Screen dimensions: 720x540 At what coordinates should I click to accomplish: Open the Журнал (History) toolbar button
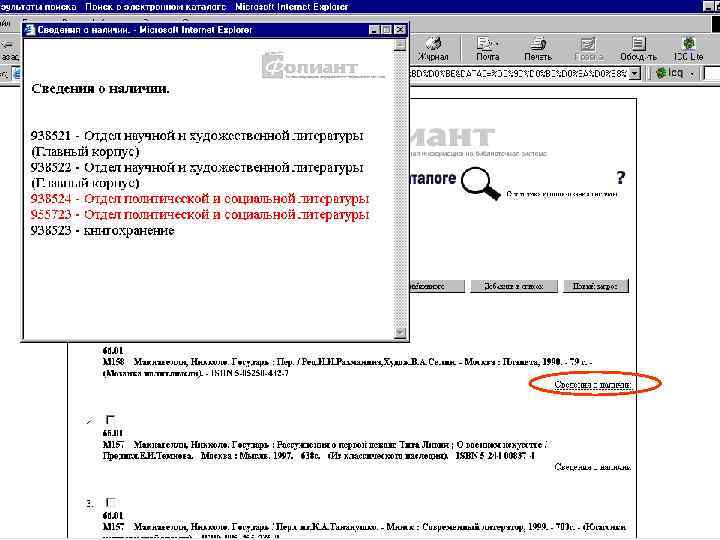(x=433, y=49)
